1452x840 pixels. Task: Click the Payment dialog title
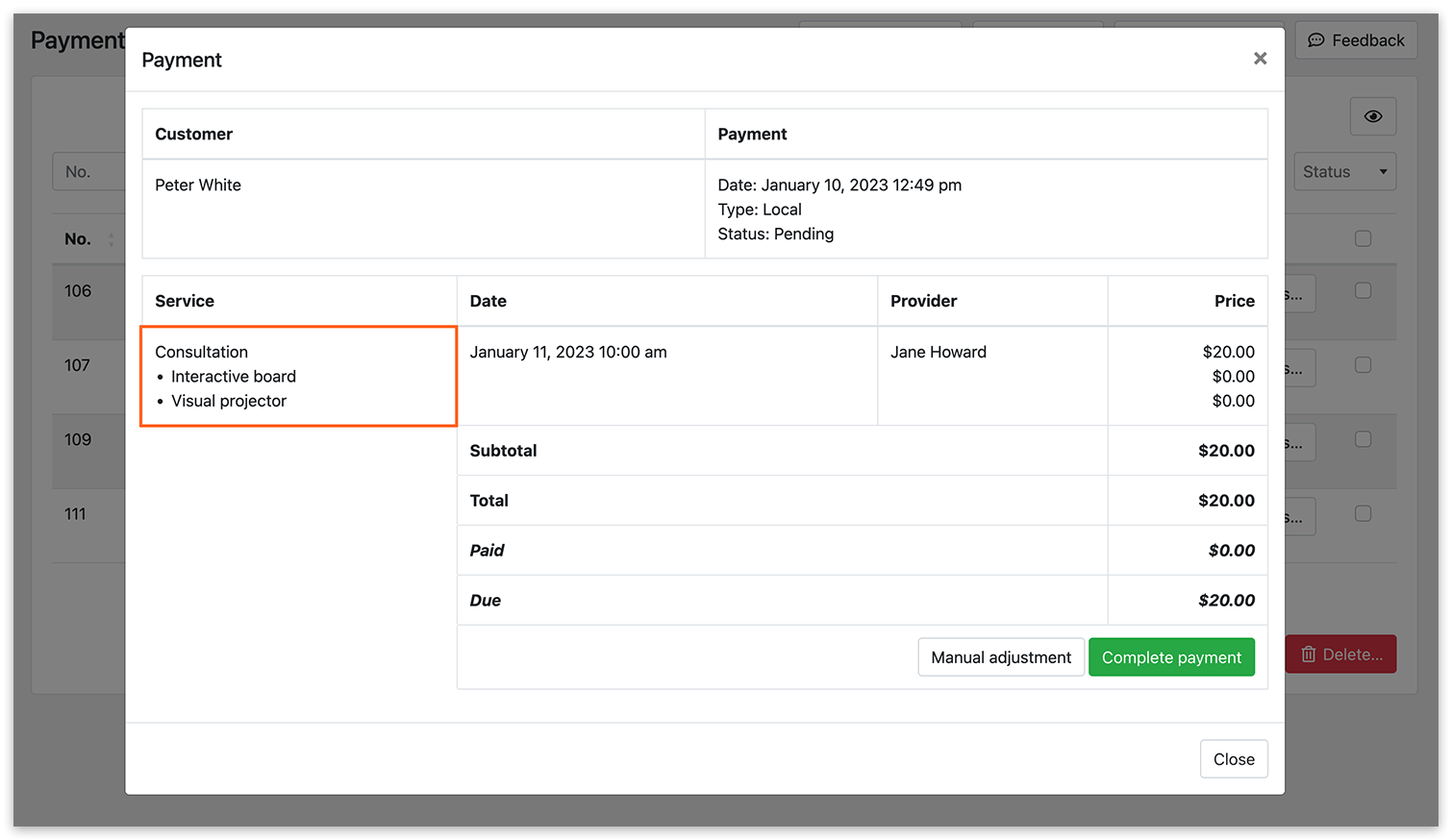coord(182,60)
